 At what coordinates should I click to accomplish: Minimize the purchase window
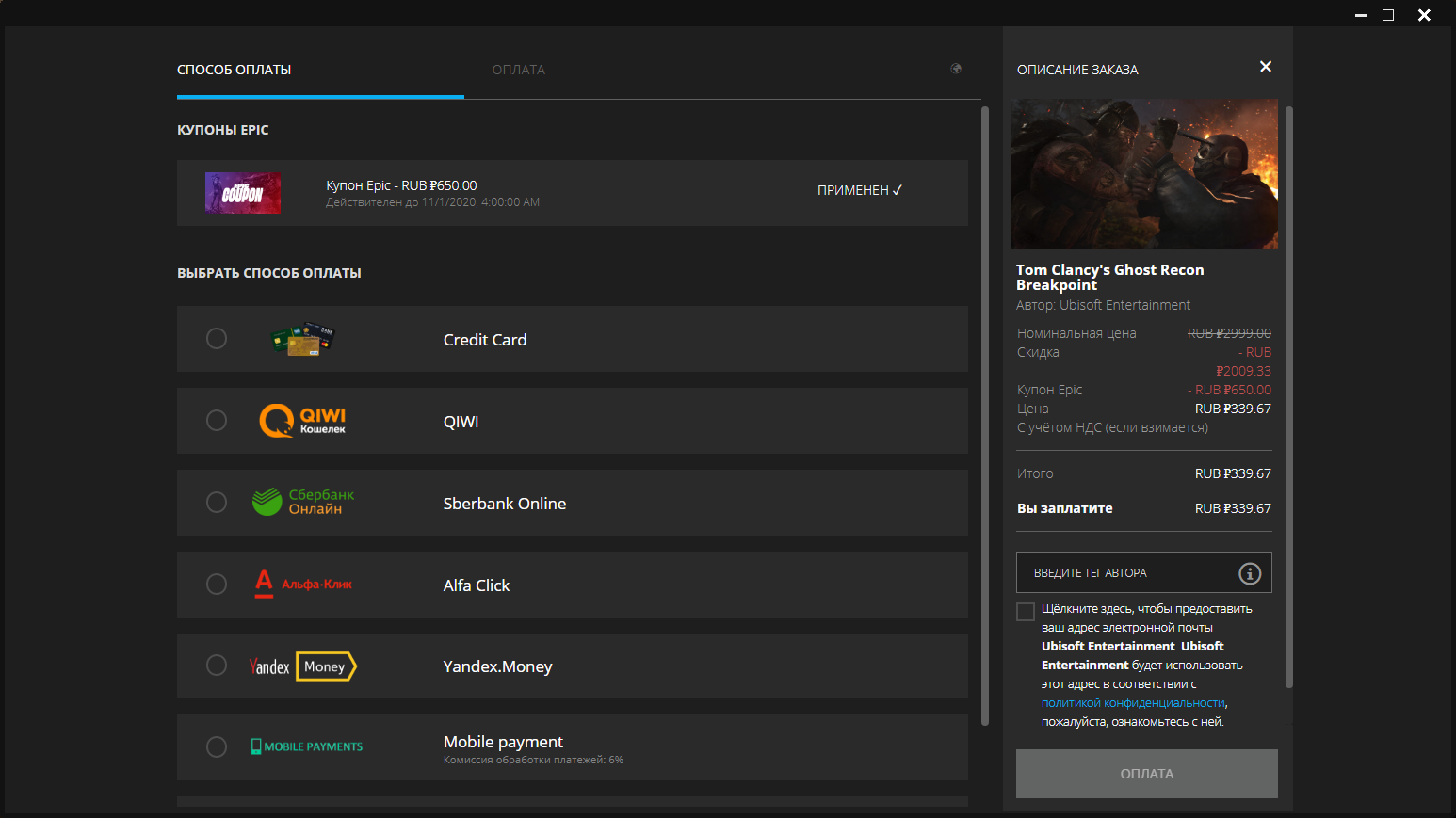coord(1360,15)
